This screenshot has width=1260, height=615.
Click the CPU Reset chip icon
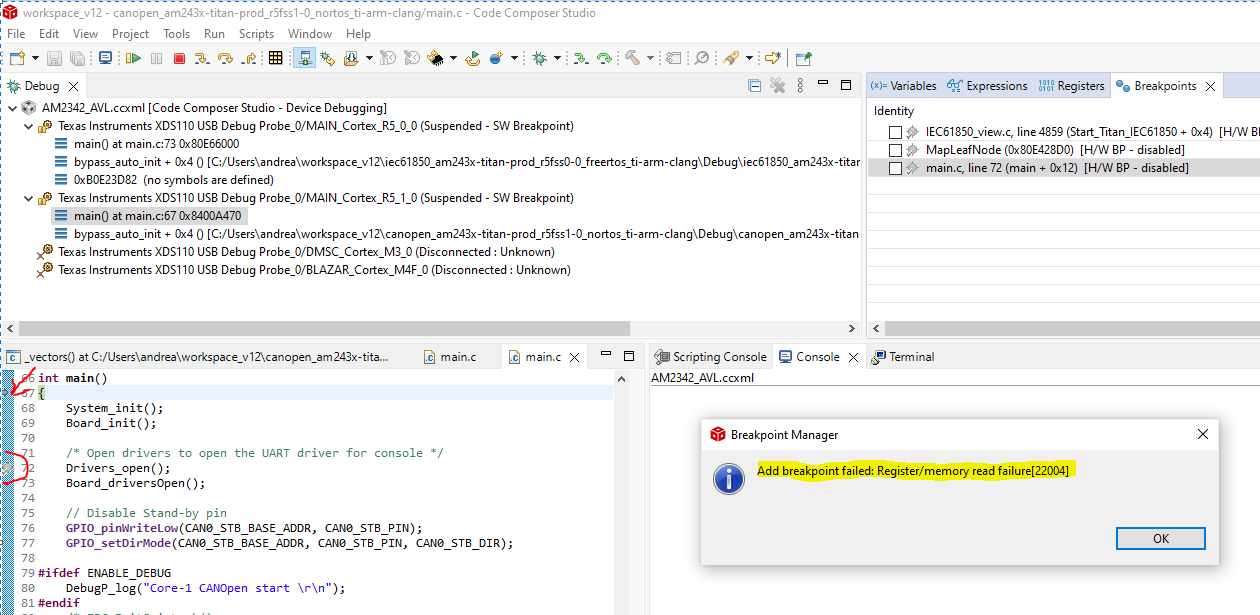[435, 58]
